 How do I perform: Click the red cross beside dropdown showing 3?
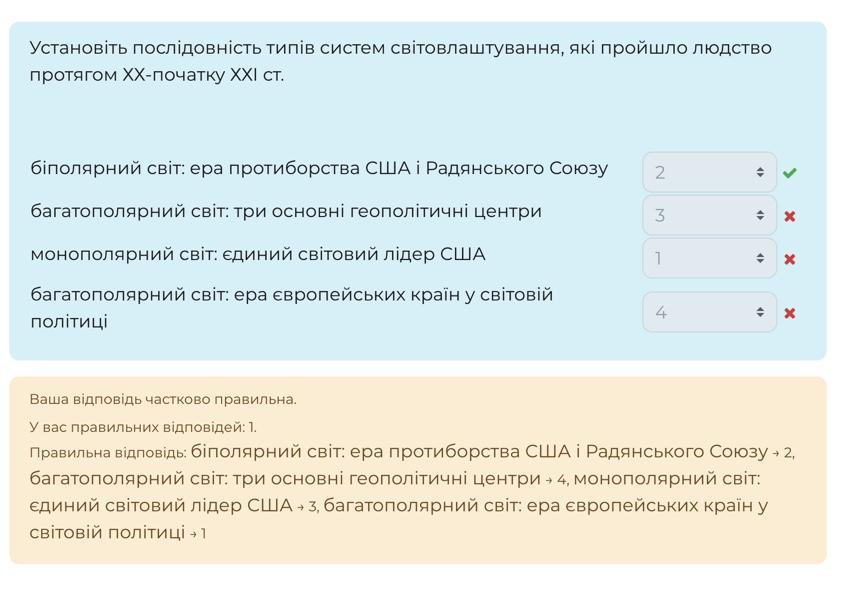click(x=789, y=216)
